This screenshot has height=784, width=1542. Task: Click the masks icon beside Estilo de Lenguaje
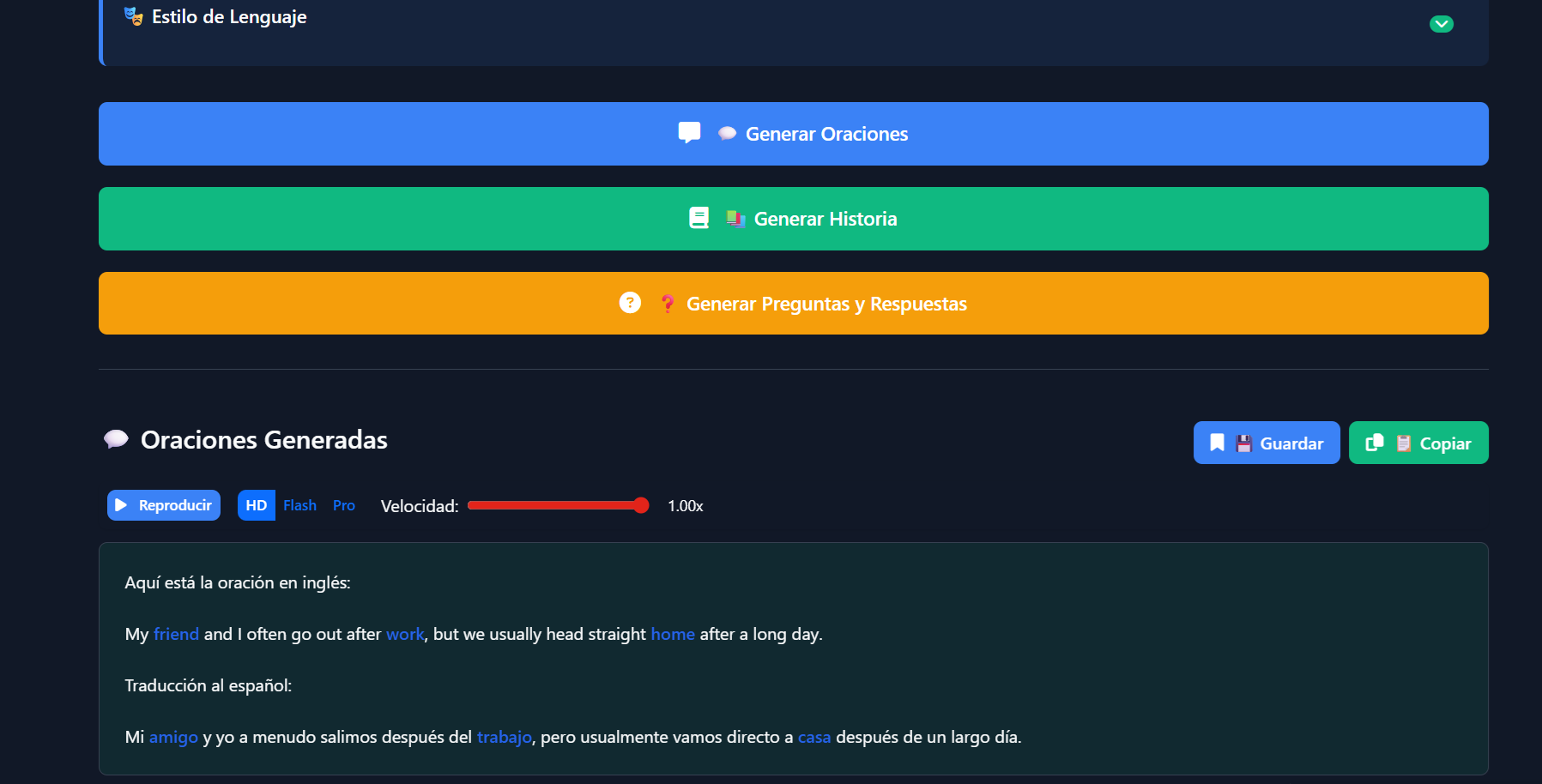(133, 16)
